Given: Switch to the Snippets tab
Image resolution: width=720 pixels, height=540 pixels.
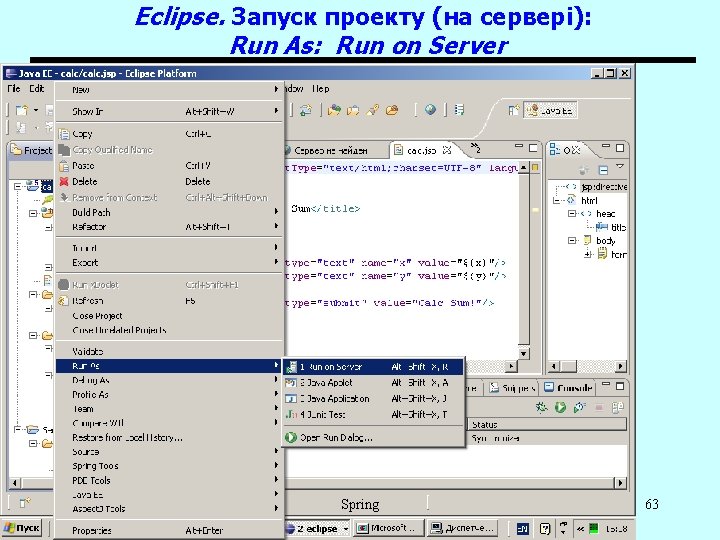Looking at the screenshot, I should (512, 388).
